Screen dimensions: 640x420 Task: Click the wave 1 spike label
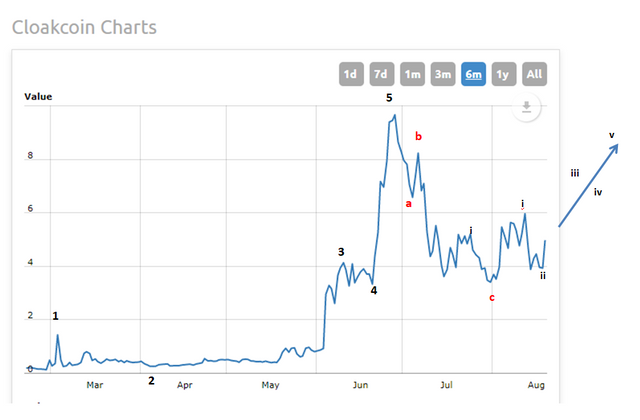click(56, 316)
